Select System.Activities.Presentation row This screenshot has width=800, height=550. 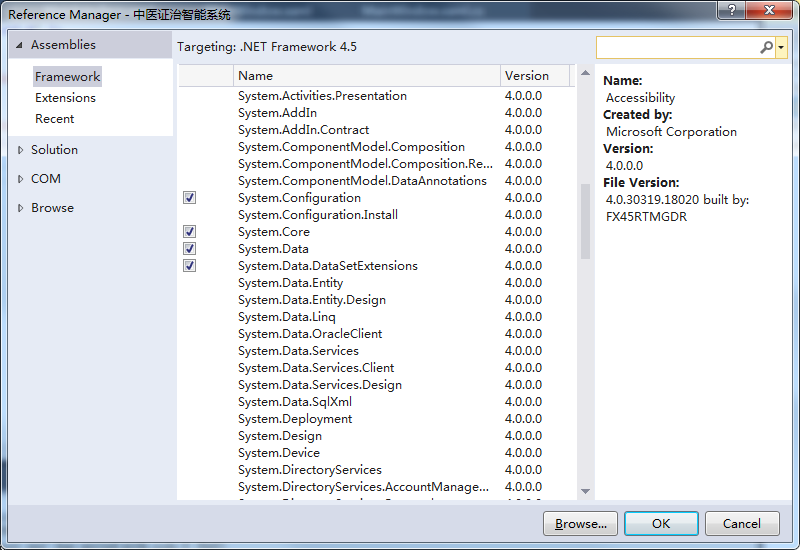(x=377, y=96)
